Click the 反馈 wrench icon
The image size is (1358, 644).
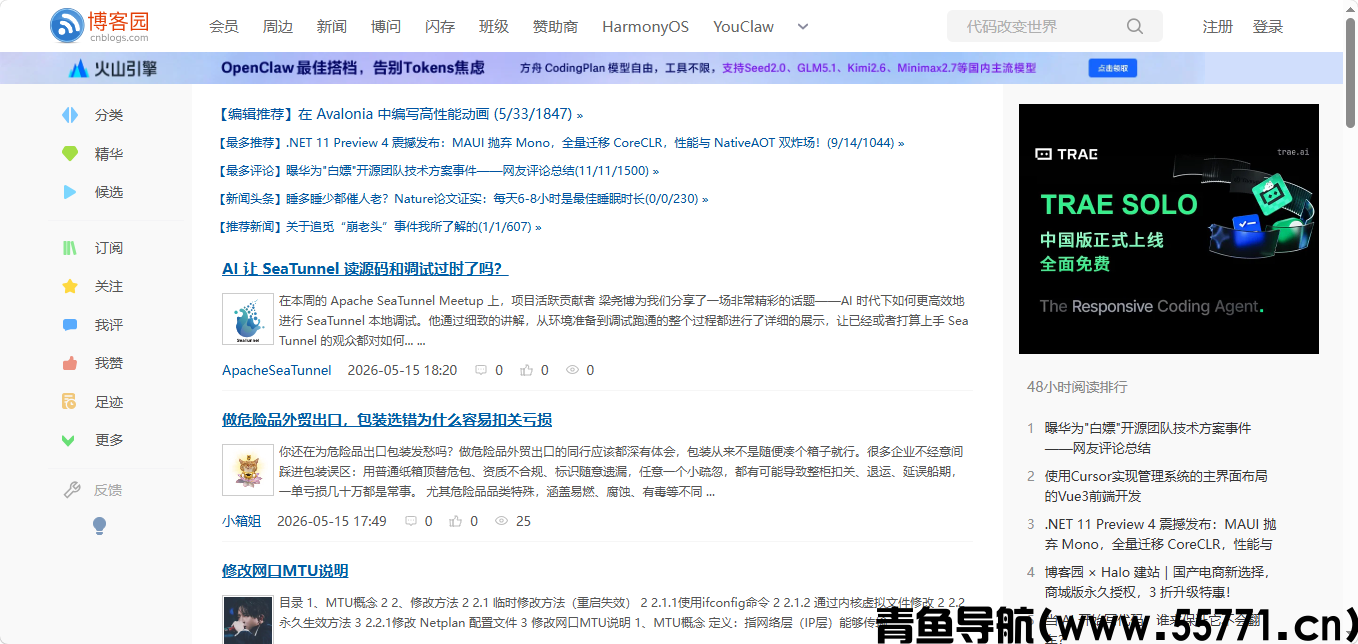[71, 490]
